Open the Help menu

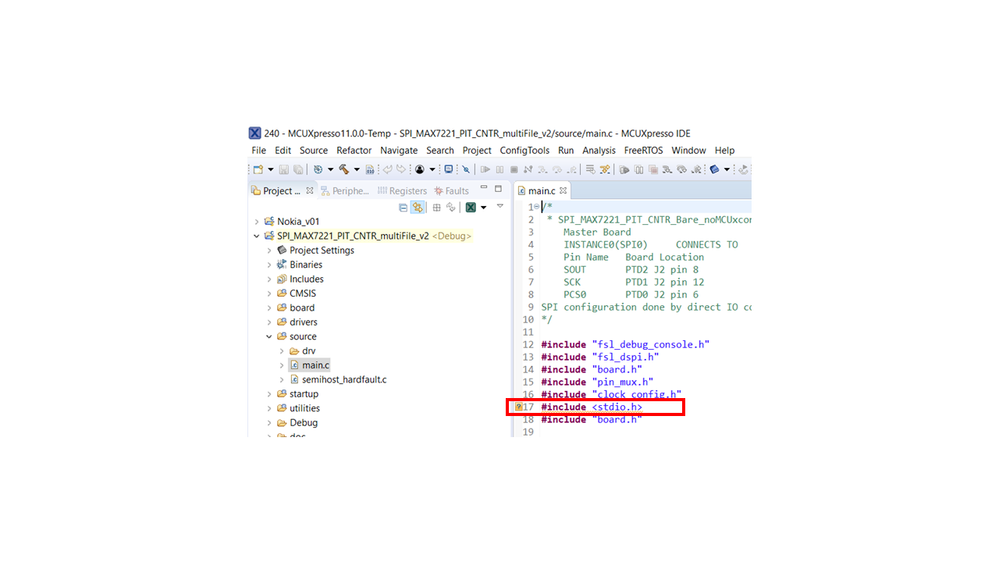pyautogui.click(x=724, y=150)
